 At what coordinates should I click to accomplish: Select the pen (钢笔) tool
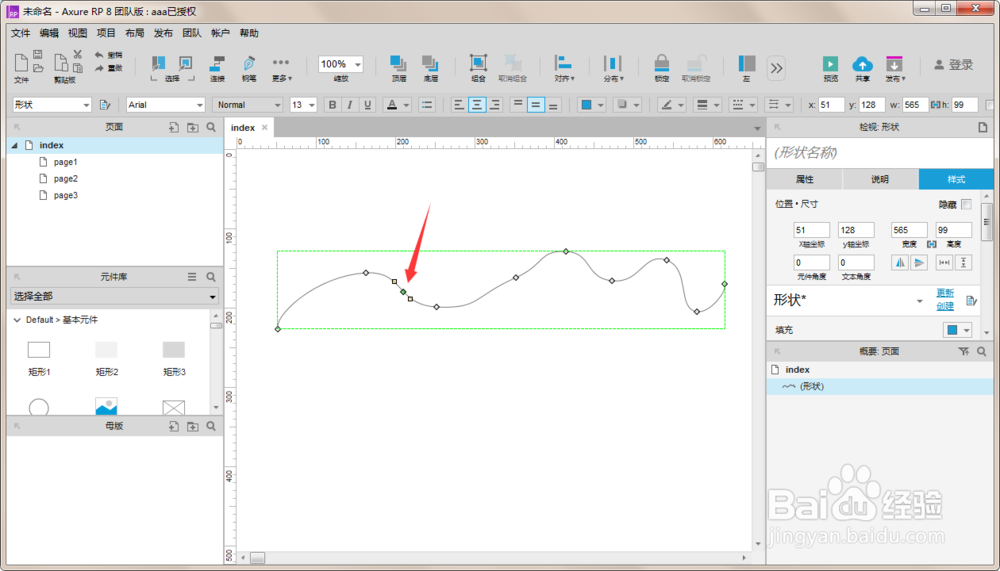[249, 64]
